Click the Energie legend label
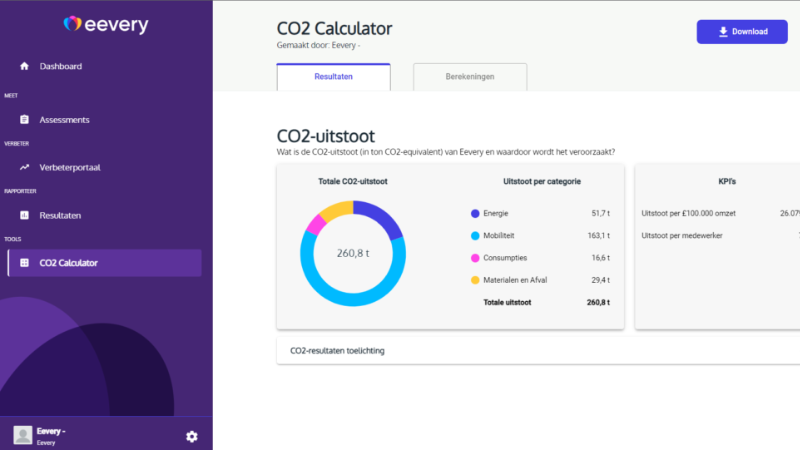This screenshot has width=800, height=450. (495, 213)
